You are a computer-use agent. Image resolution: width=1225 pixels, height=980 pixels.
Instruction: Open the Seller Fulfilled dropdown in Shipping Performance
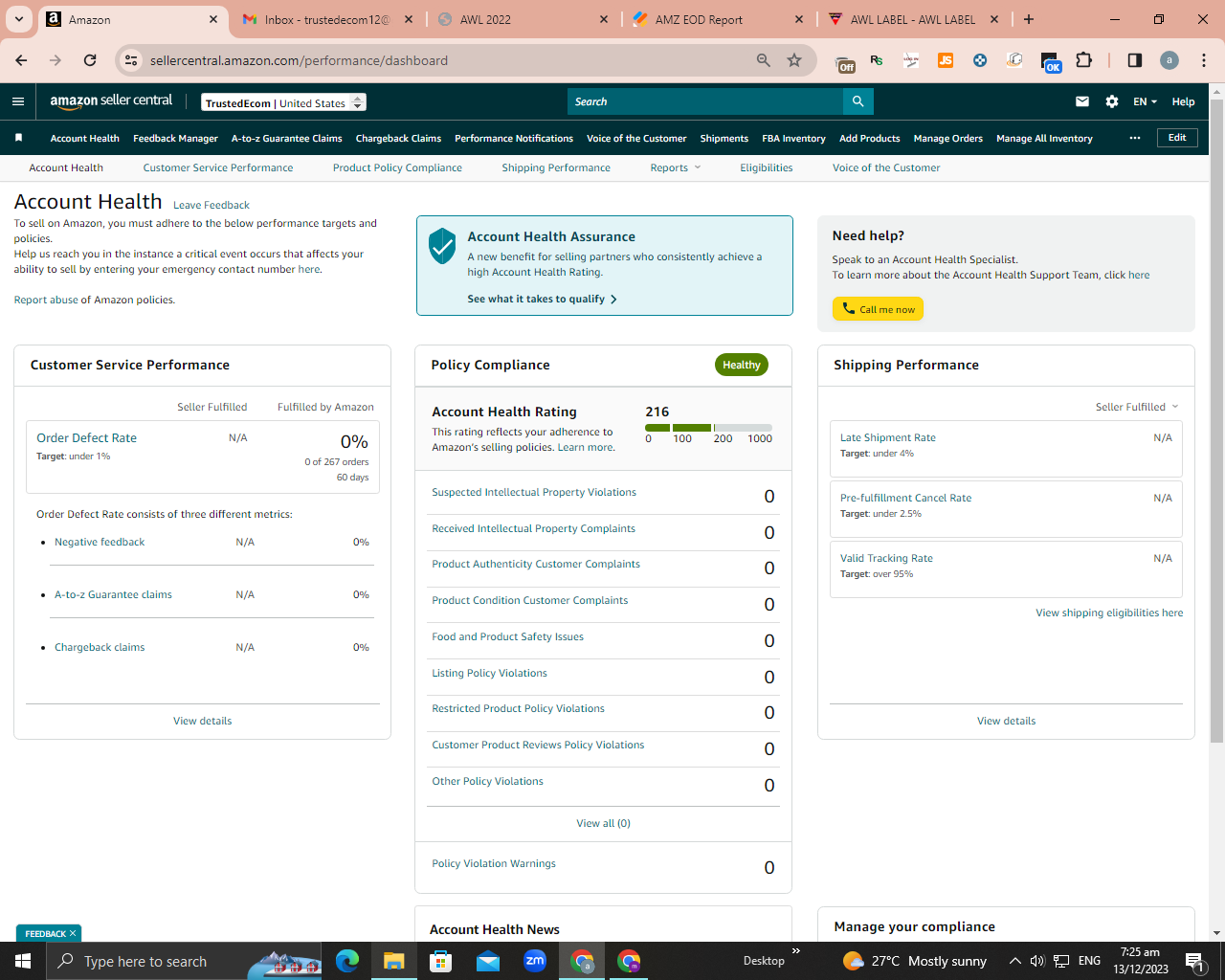click(1137, 407)
